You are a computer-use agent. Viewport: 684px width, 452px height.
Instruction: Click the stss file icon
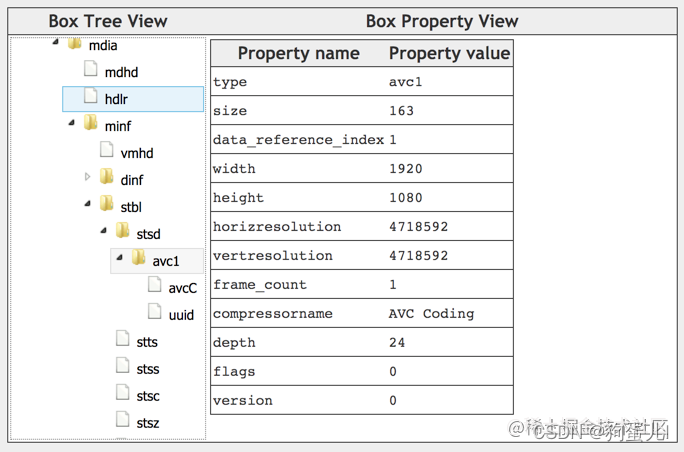pyautogui.click(x=123, y=366)
